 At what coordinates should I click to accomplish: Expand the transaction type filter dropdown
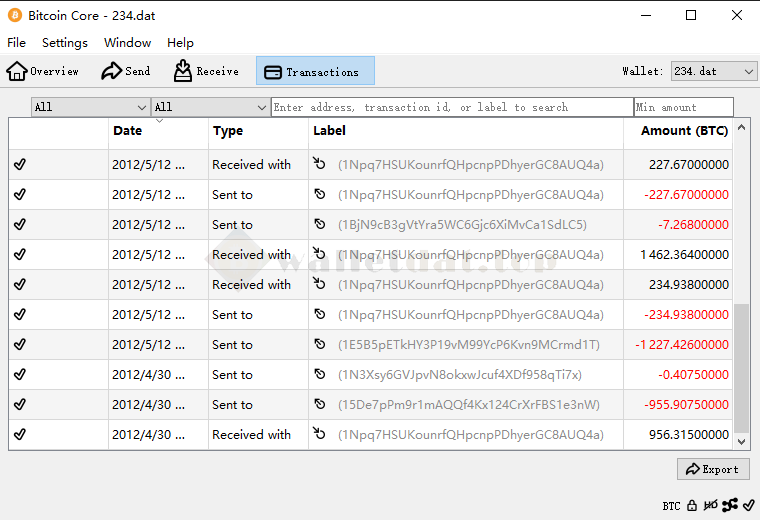pos(210,107)
